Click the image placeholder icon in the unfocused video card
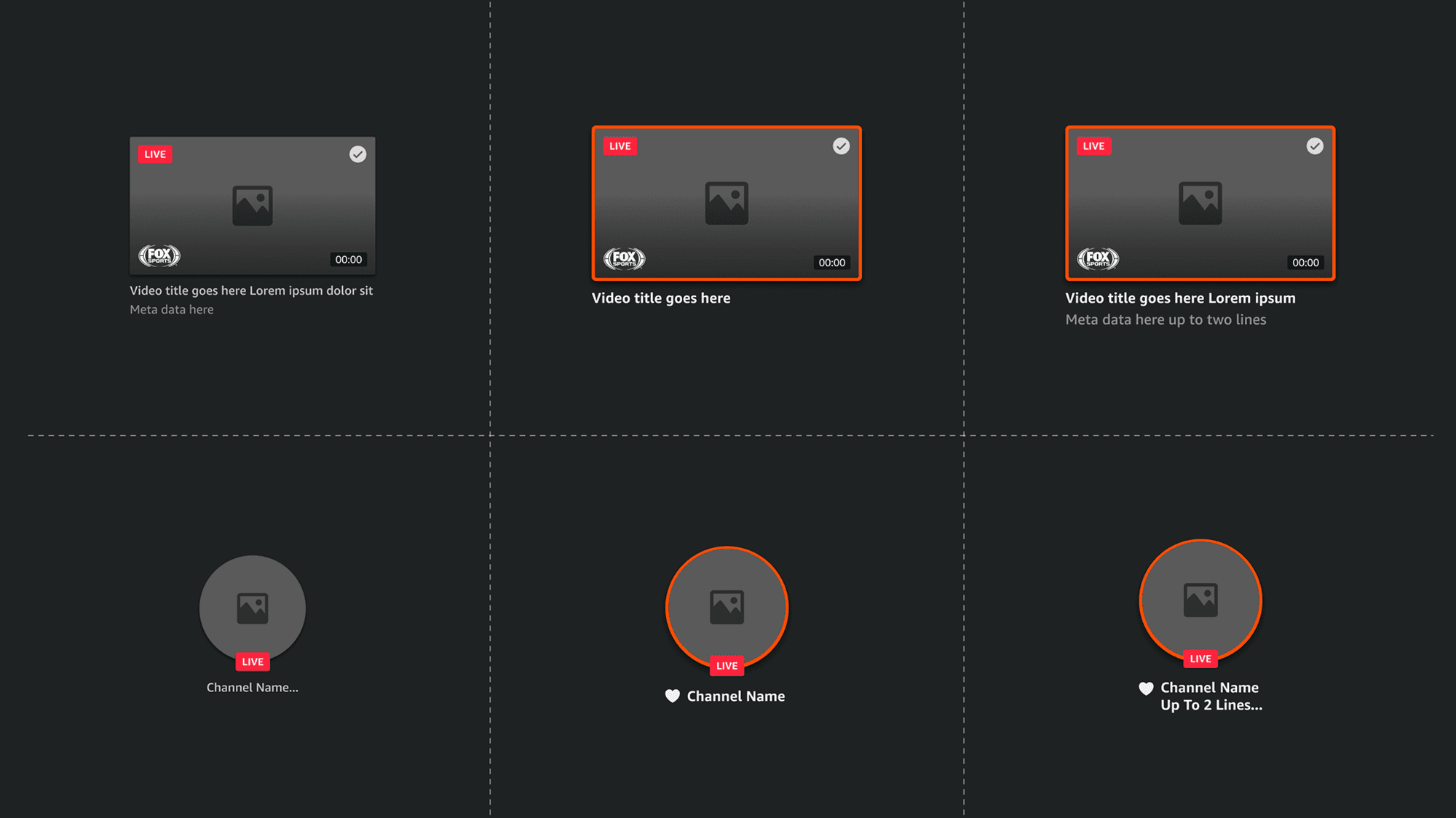Image resolution: width=1456 pixels, height=818 pixels. click(x=253, y=205)
